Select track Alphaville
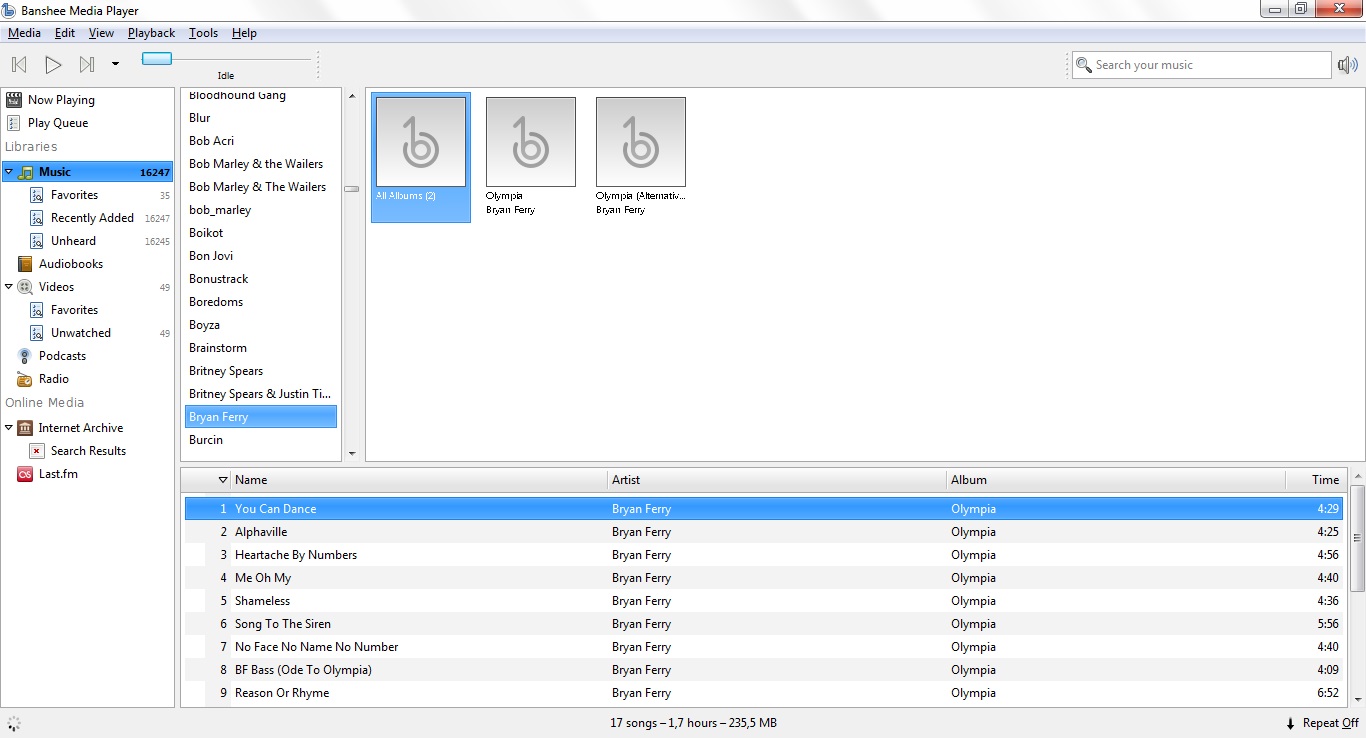This screenshot has width=1366, height=738. (x=764, y=532)
